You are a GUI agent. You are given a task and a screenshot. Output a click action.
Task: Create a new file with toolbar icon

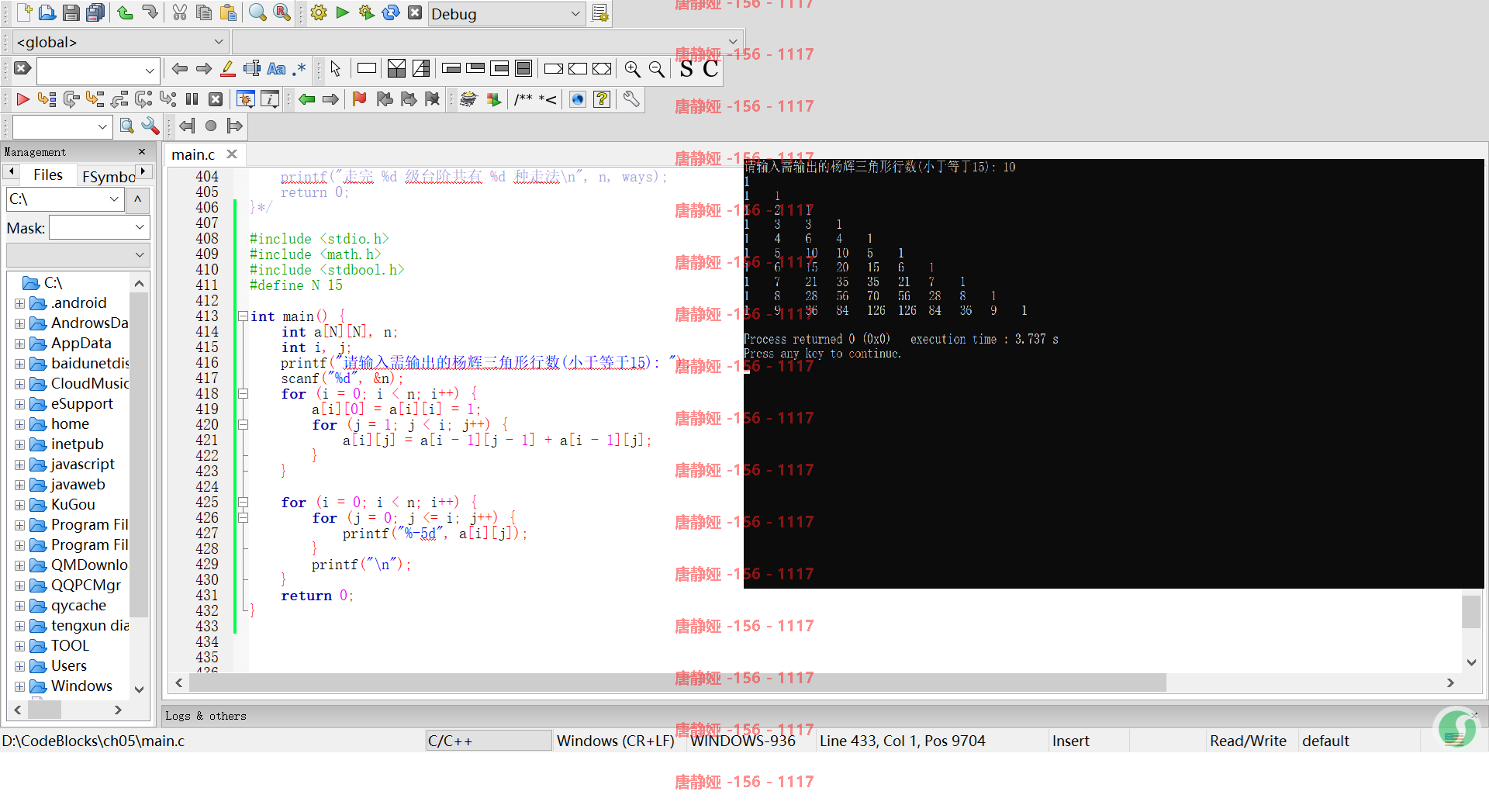[x=24, y=12]
